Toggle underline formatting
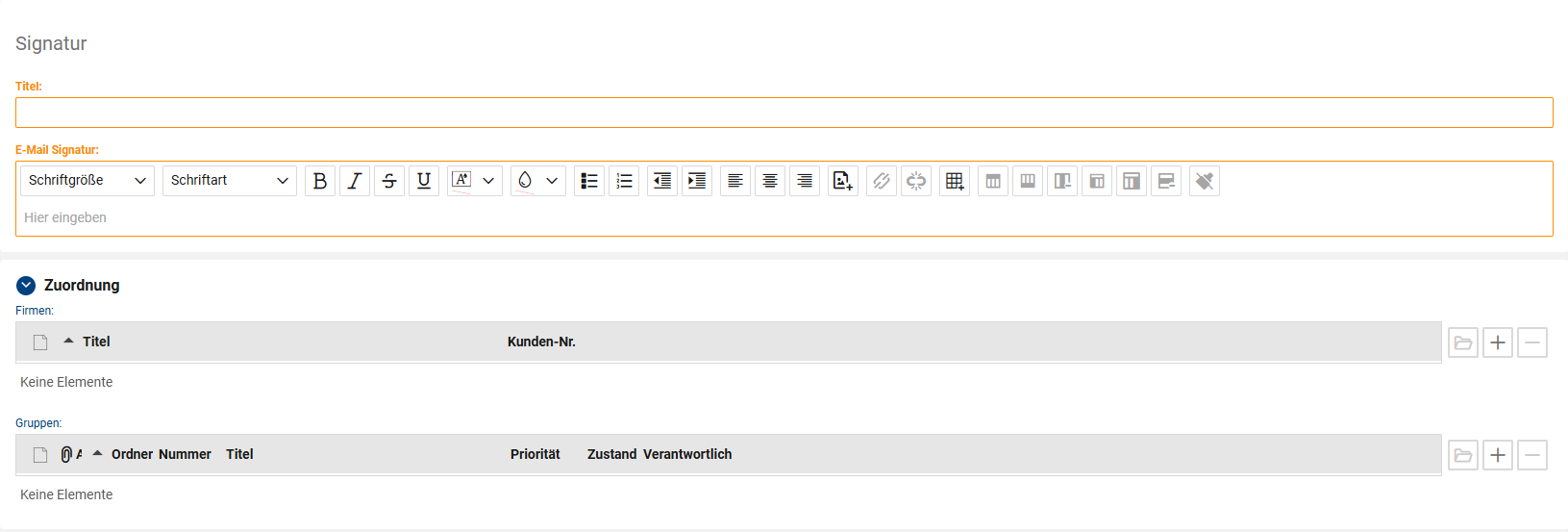Screen dimensions: 1568x532 [424, 181]
